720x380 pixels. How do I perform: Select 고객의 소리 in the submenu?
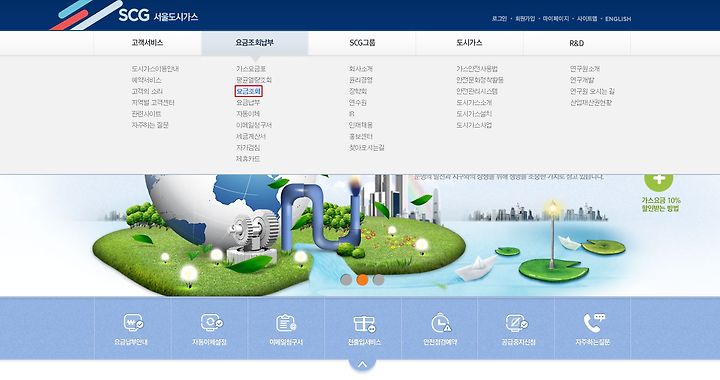click(147, 91)
